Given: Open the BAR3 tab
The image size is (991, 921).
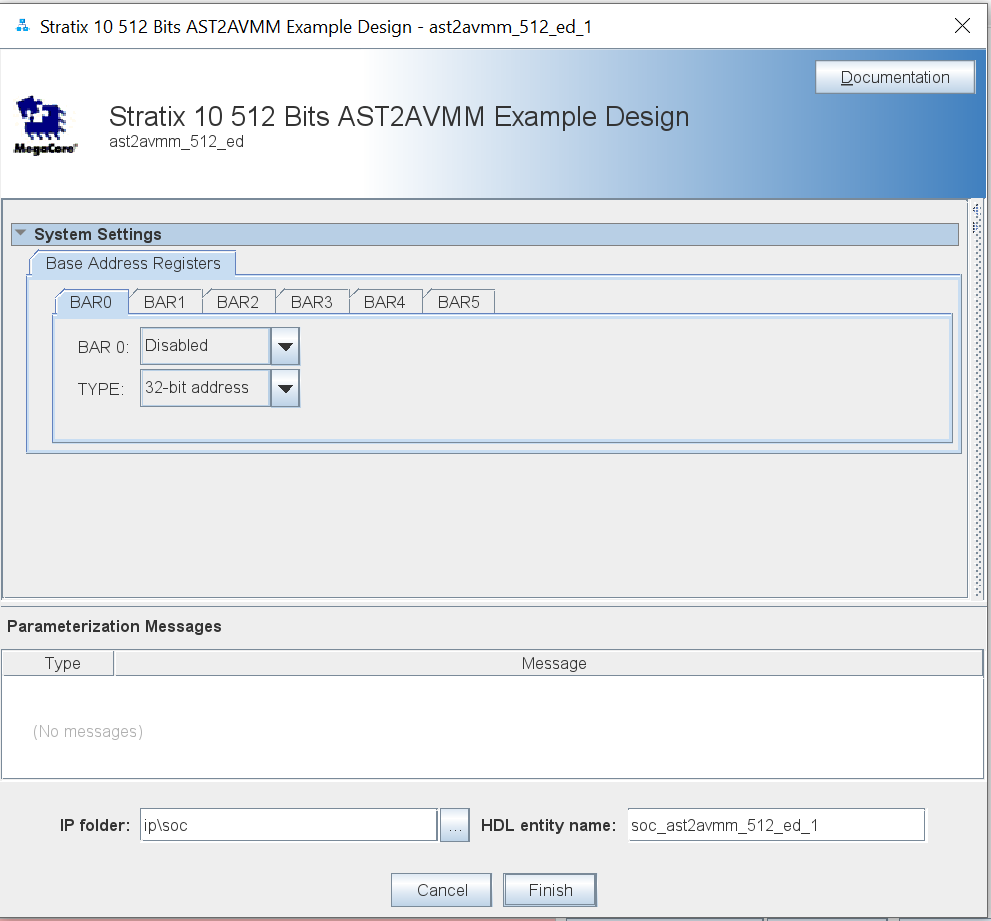Looking at the screenshot, I should [x=312, y=302].
